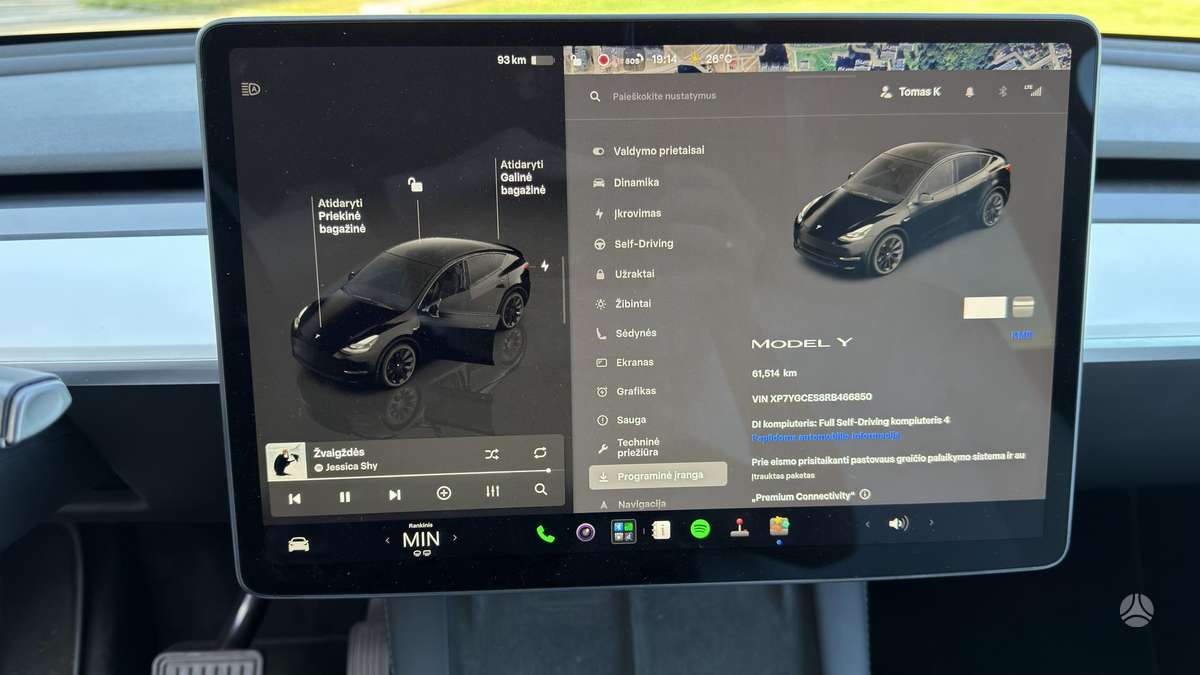Toggle shuffle in media player
The image size is (1200, 675).
click(x=492, y=454)
